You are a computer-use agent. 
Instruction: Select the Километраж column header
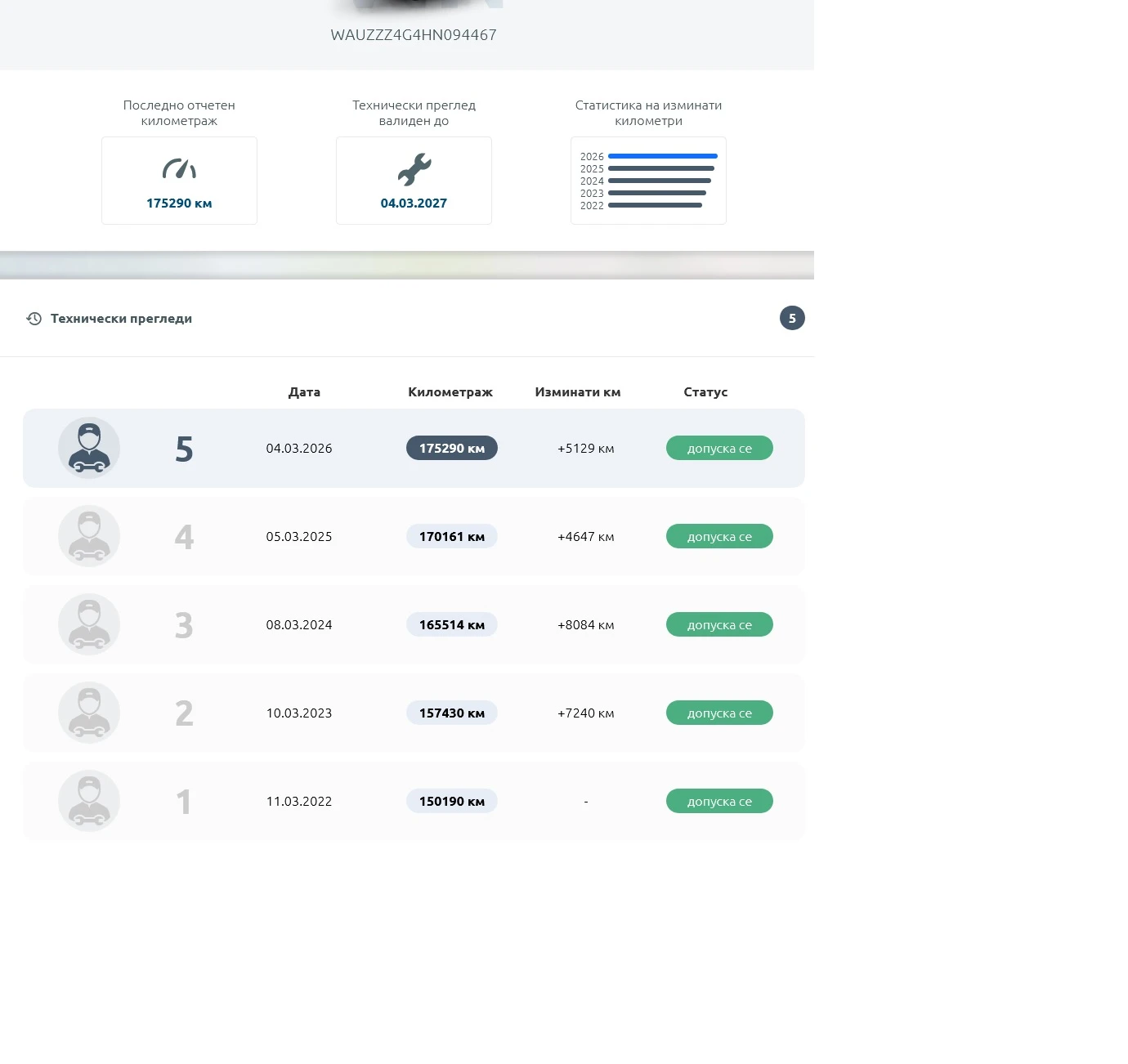(x=450, y=392)
